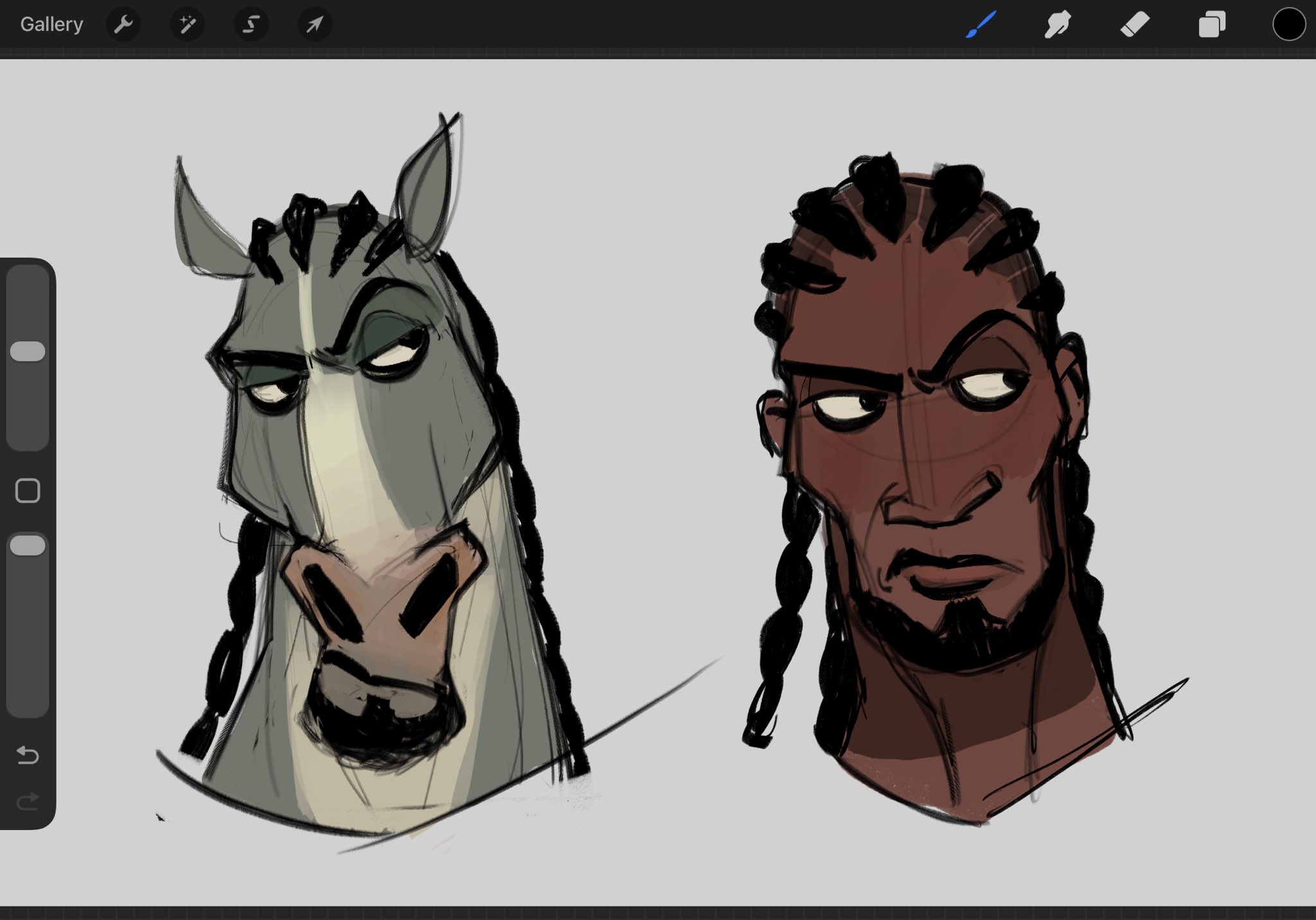This screenshot has width=1316, height=920.
Task: Select the Eraser tool
Action: coord(1135,24)
